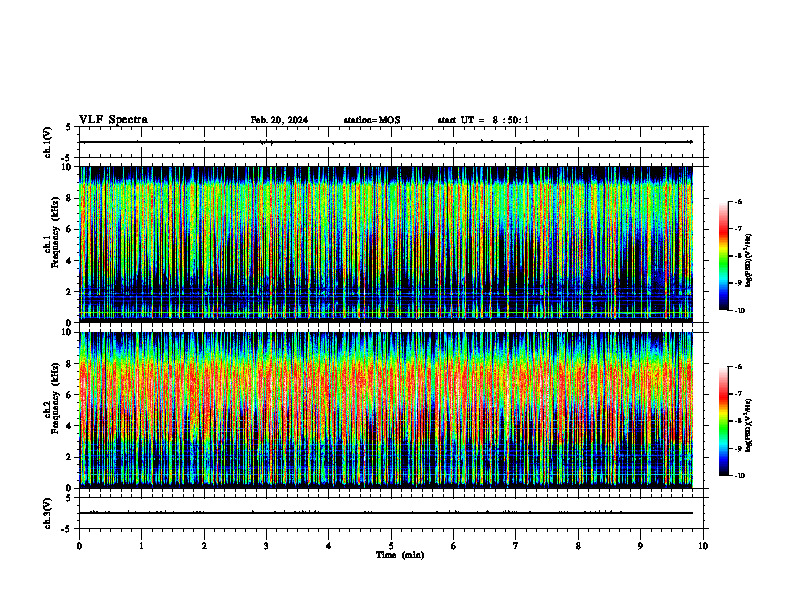Click the '-6' label on ch.1 color scale
Screen dimensions: 792x612
tap(739, 201)
